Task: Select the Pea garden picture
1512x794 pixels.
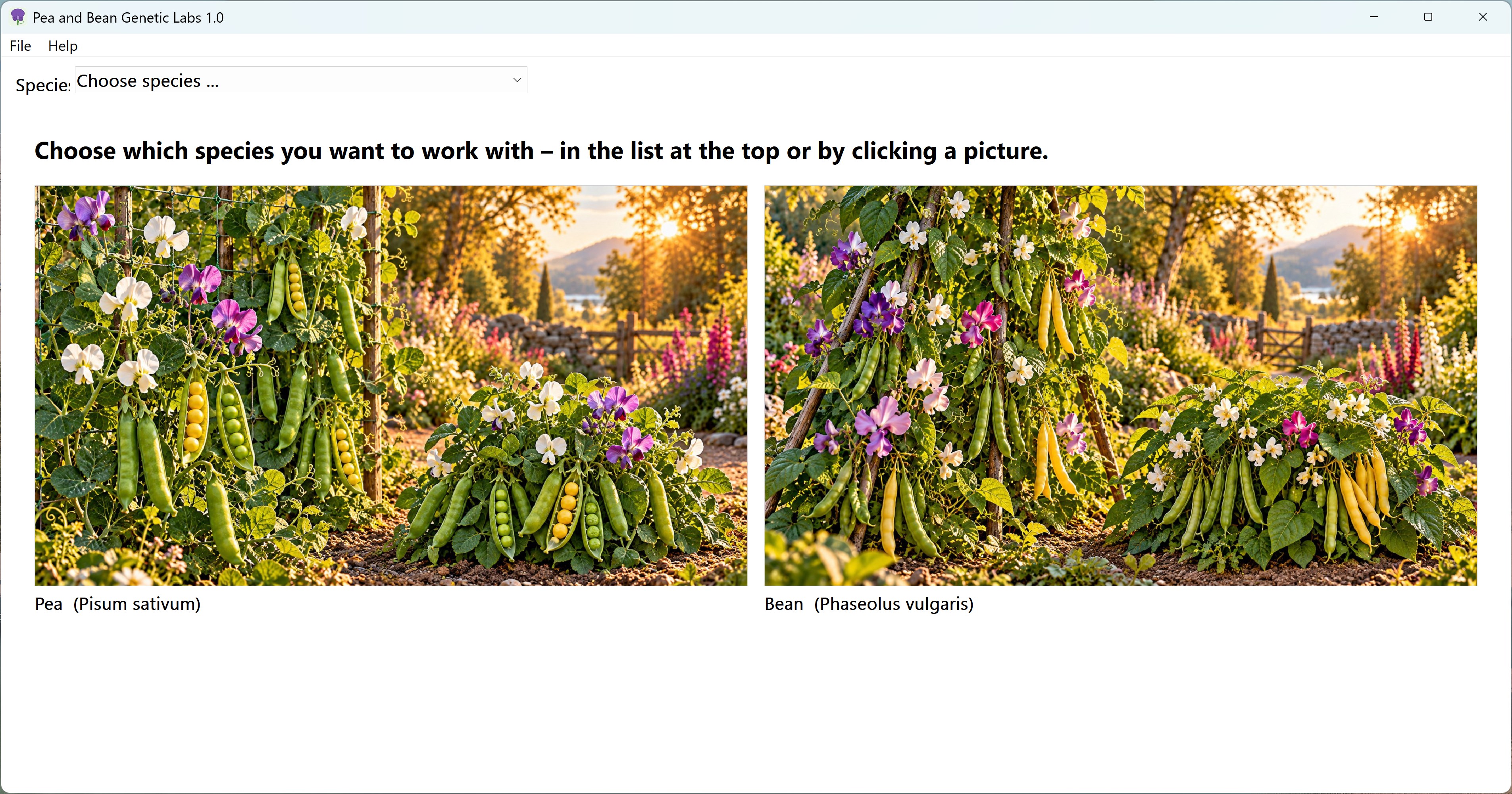Action: pyautogui.click(x=391, y=386)
